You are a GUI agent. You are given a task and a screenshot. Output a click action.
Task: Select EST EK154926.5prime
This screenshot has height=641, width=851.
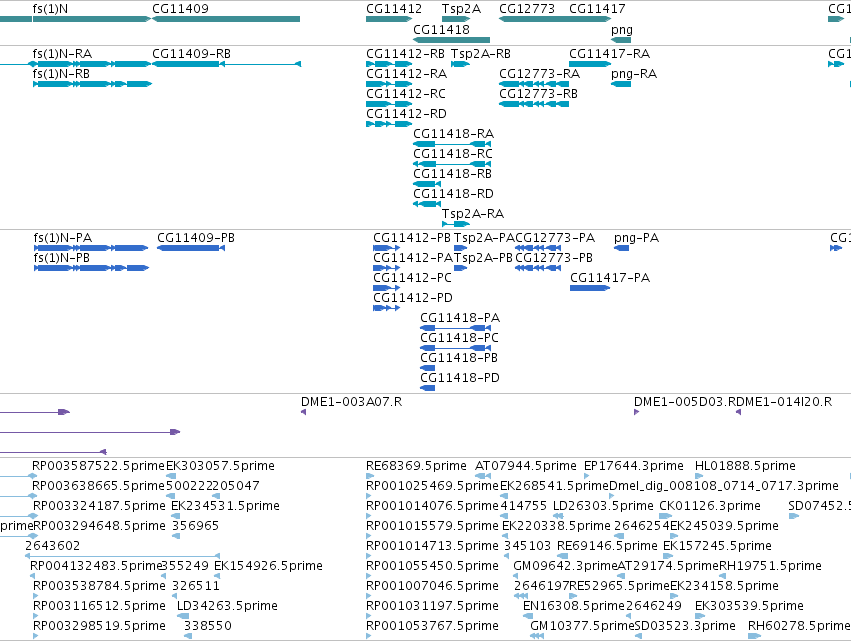pos(269,566)
